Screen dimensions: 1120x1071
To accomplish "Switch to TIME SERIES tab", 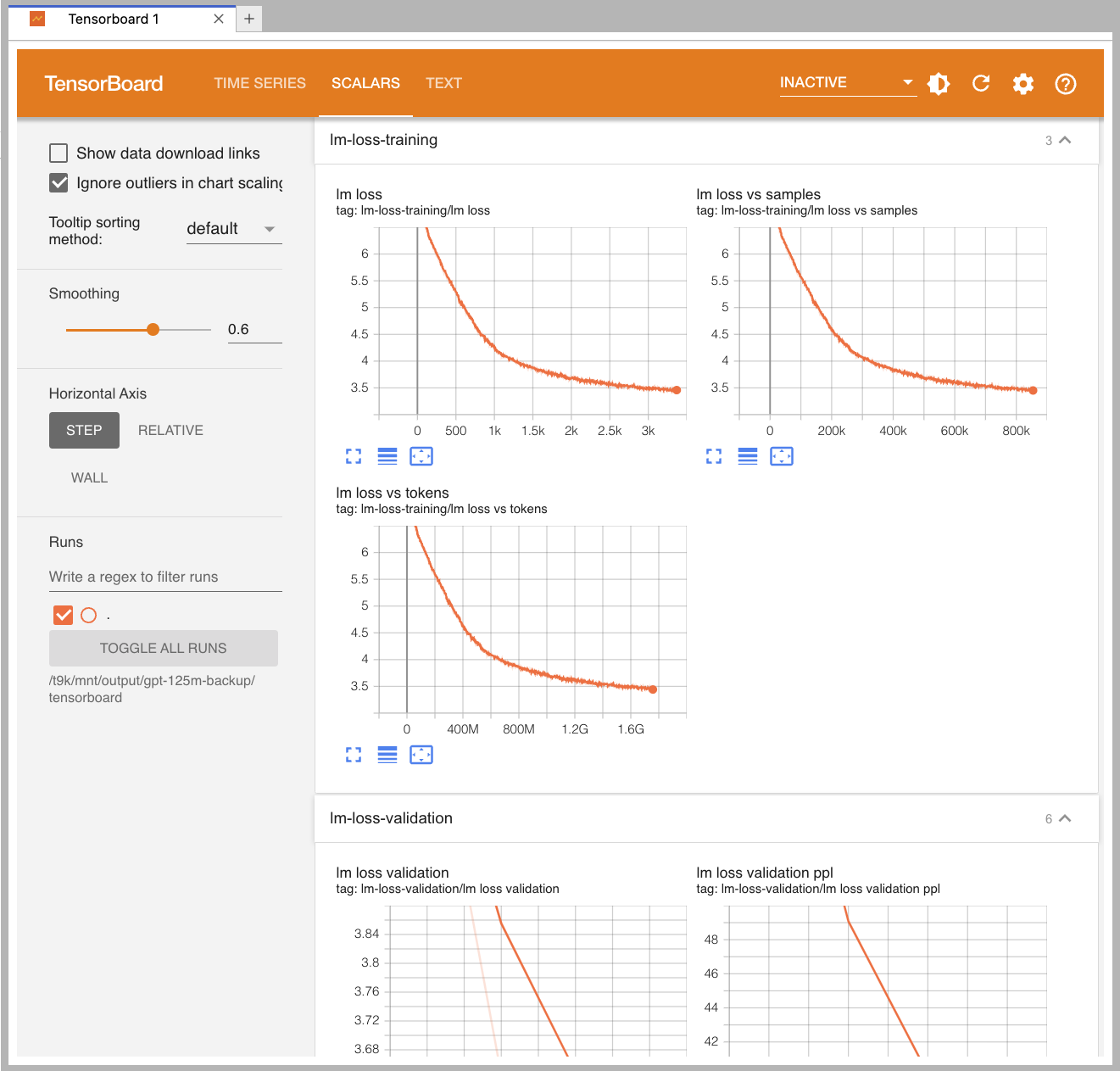I will [259, 83].
